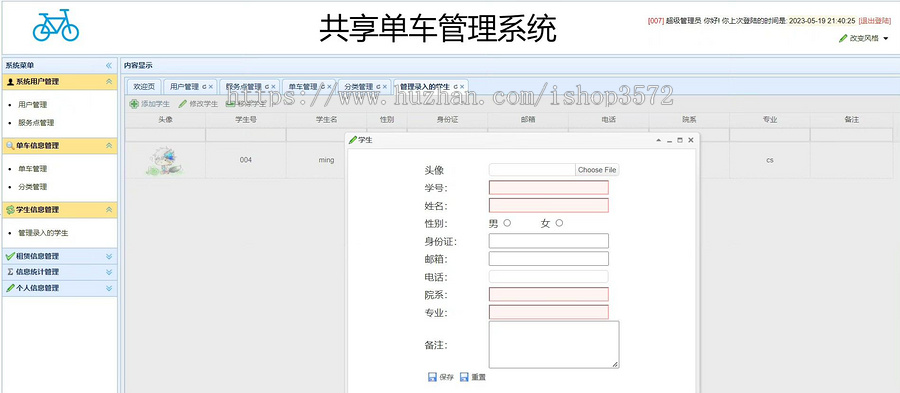Focus the 院系 input field
This screenshot has width=900, height=393.
549,295
